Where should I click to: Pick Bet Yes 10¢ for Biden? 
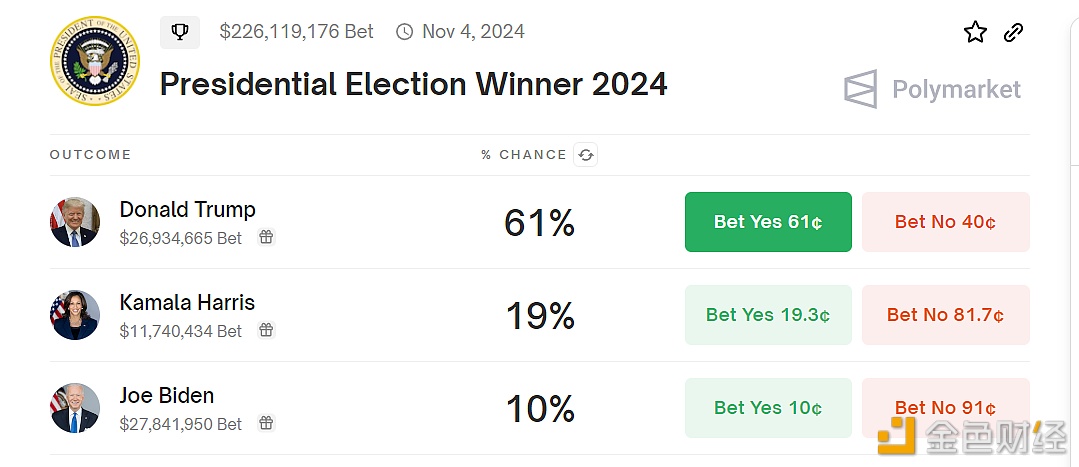768,408
